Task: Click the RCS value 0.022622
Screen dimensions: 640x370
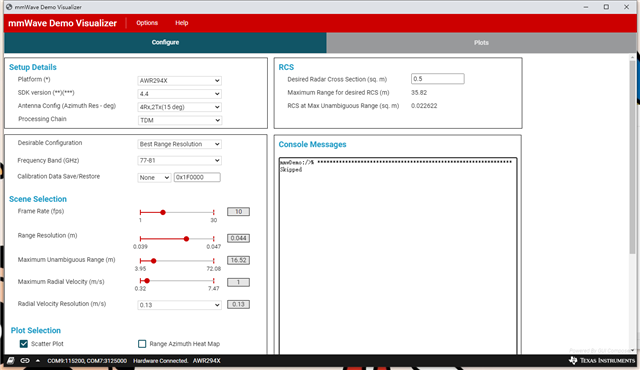Action: tap(424, 106)
